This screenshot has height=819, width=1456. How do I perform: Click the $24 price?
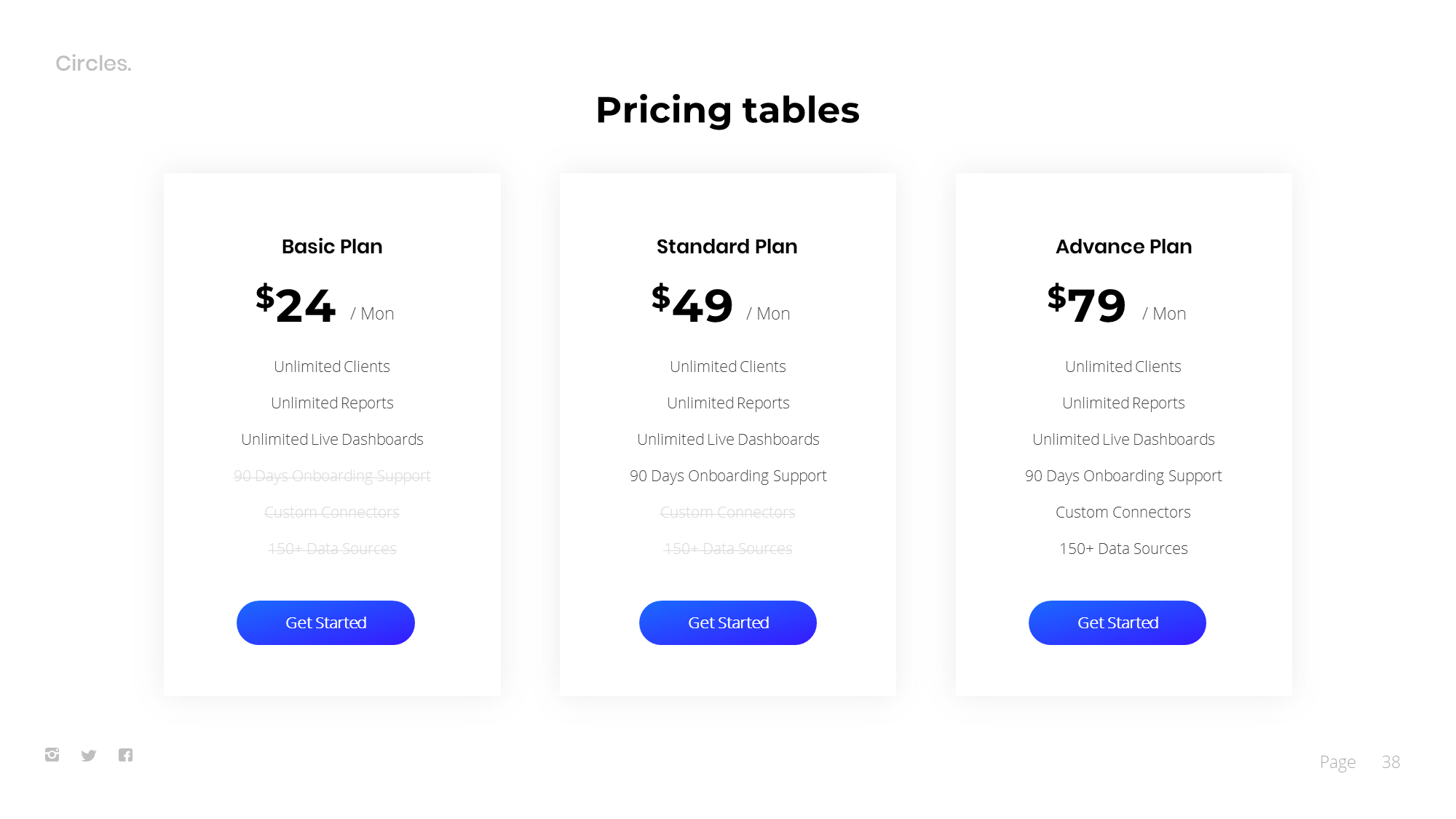coord(296,304)
